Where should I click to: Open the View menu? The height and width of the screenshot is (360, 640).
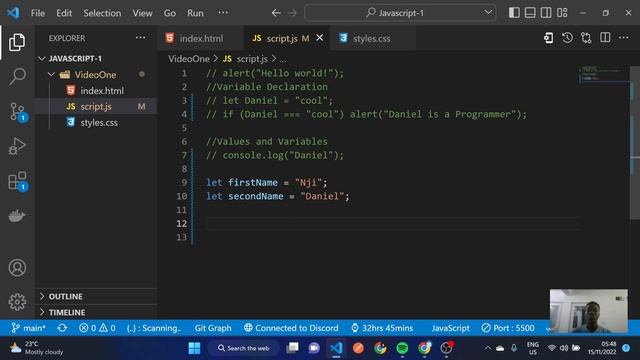[x=142, y=13]
